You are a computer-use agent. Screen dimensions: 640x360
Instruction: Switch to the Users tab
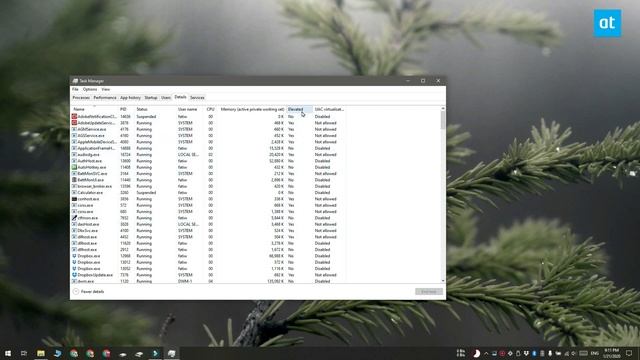pyautogui.click(x=166, y=98)
